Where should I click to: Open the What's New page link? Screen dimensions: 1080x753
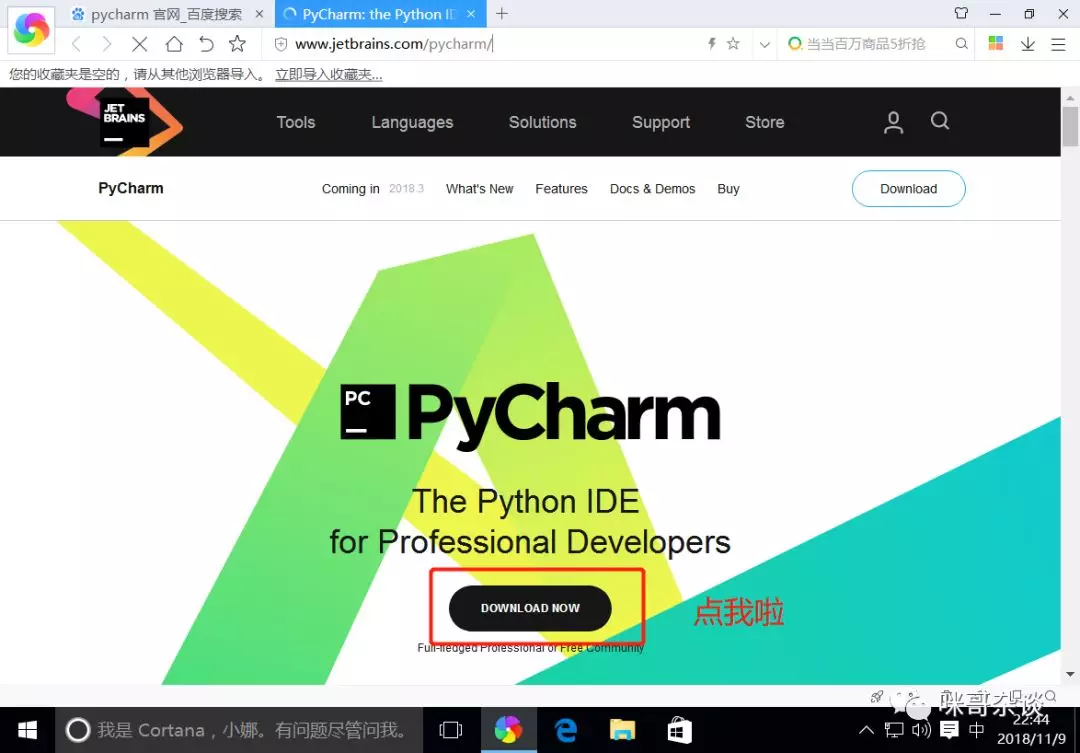pyautogui.click(x=479, y=189)
